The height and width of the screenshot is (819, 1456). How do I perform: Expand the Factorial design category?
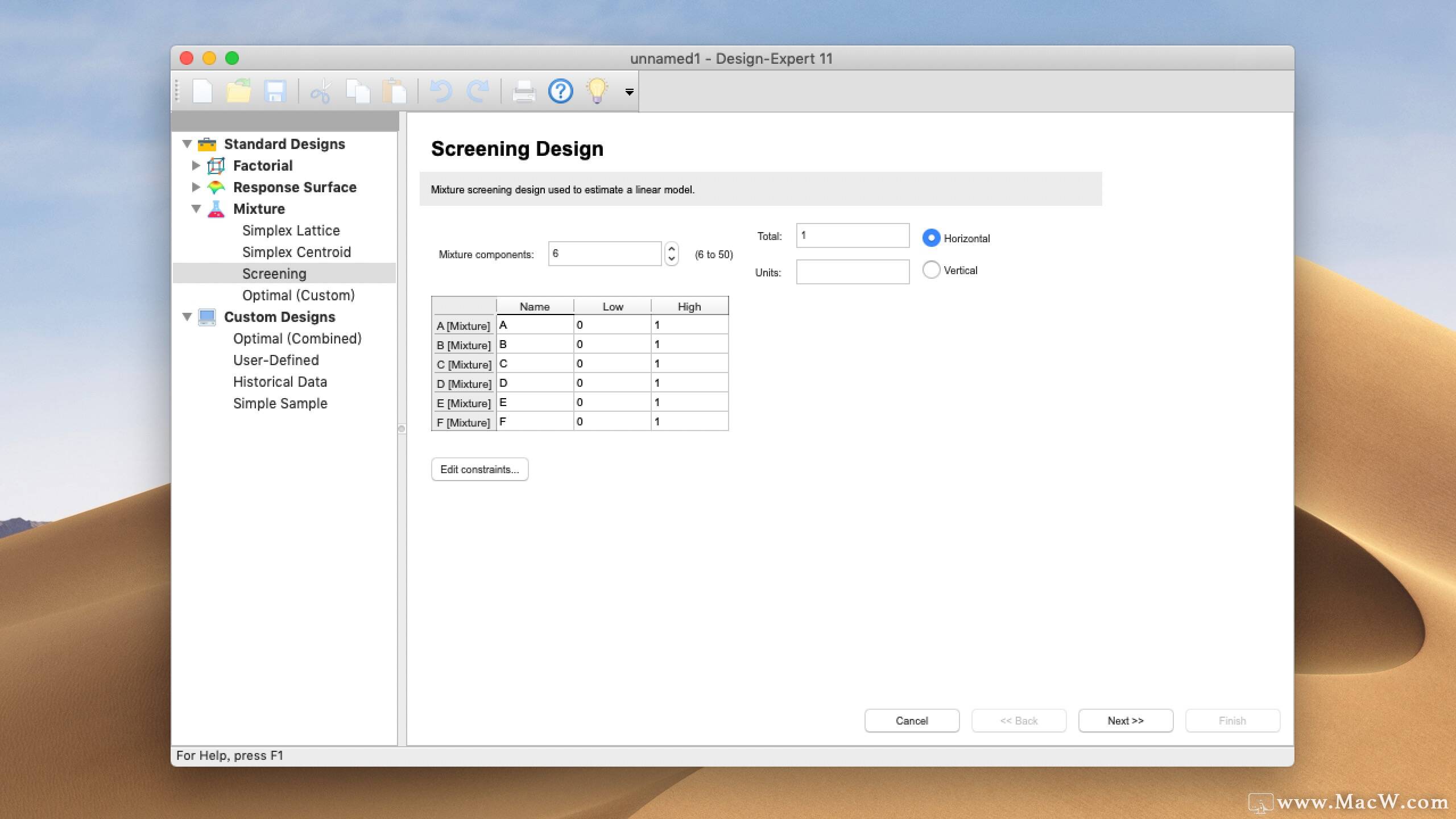click(x=196, y=166)
